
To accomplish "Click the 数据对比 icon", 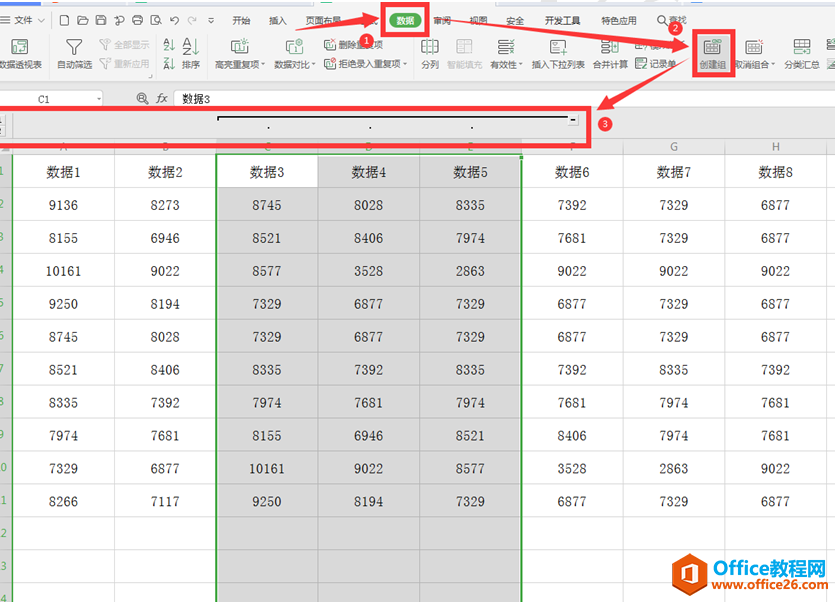I will pyautogui.click(x=294, y=47).
